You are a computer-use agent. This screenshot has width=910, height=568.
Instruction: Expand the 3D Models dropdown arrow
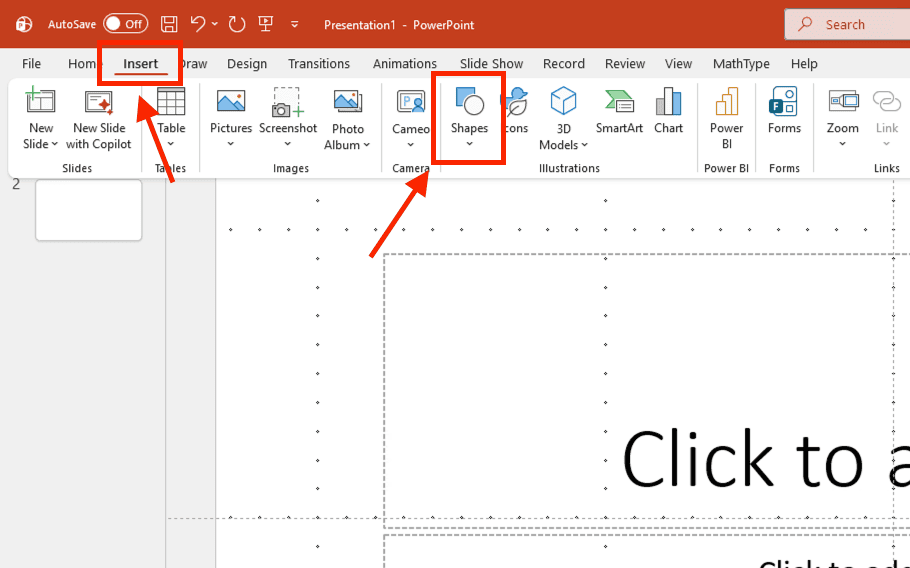pyautogui.click(x=584, y=145)
